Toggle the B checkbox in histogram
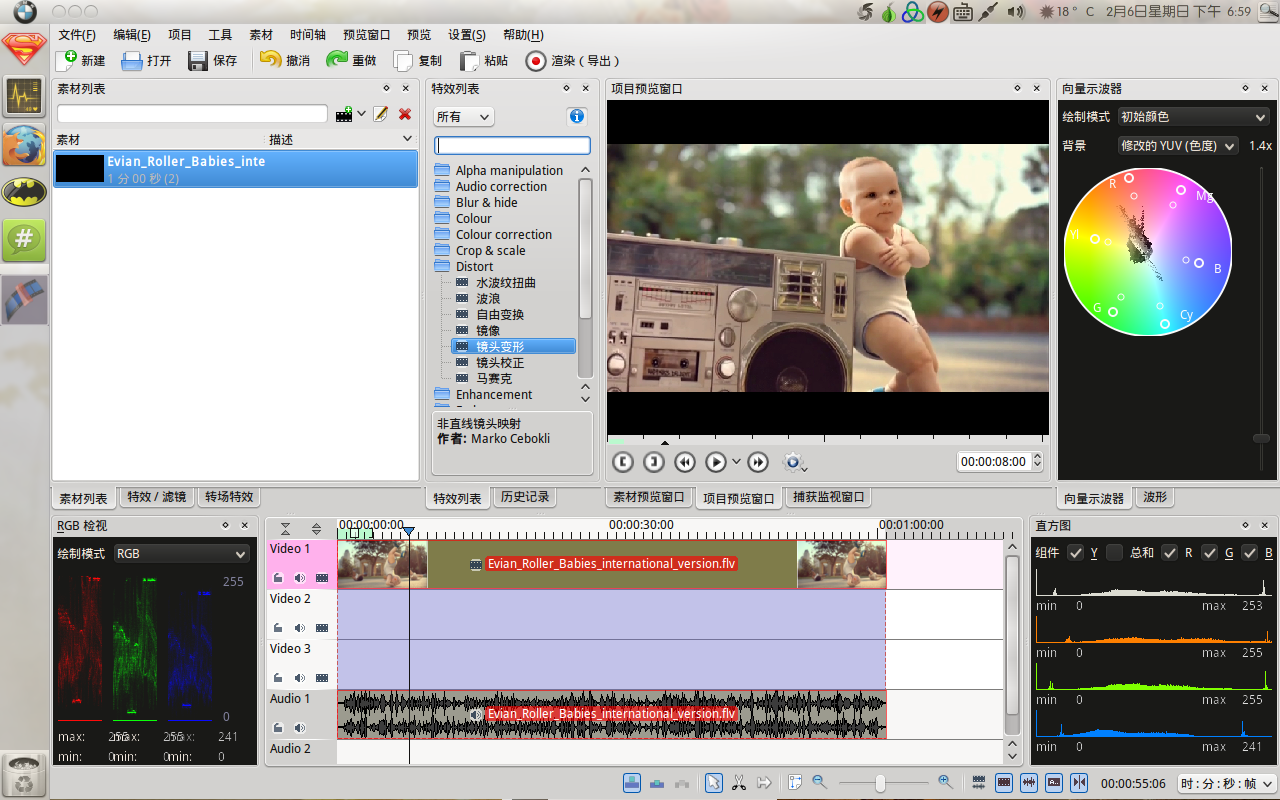Image resolution: width=1280 pixels, height=800 pixels. click(1249, 553)
